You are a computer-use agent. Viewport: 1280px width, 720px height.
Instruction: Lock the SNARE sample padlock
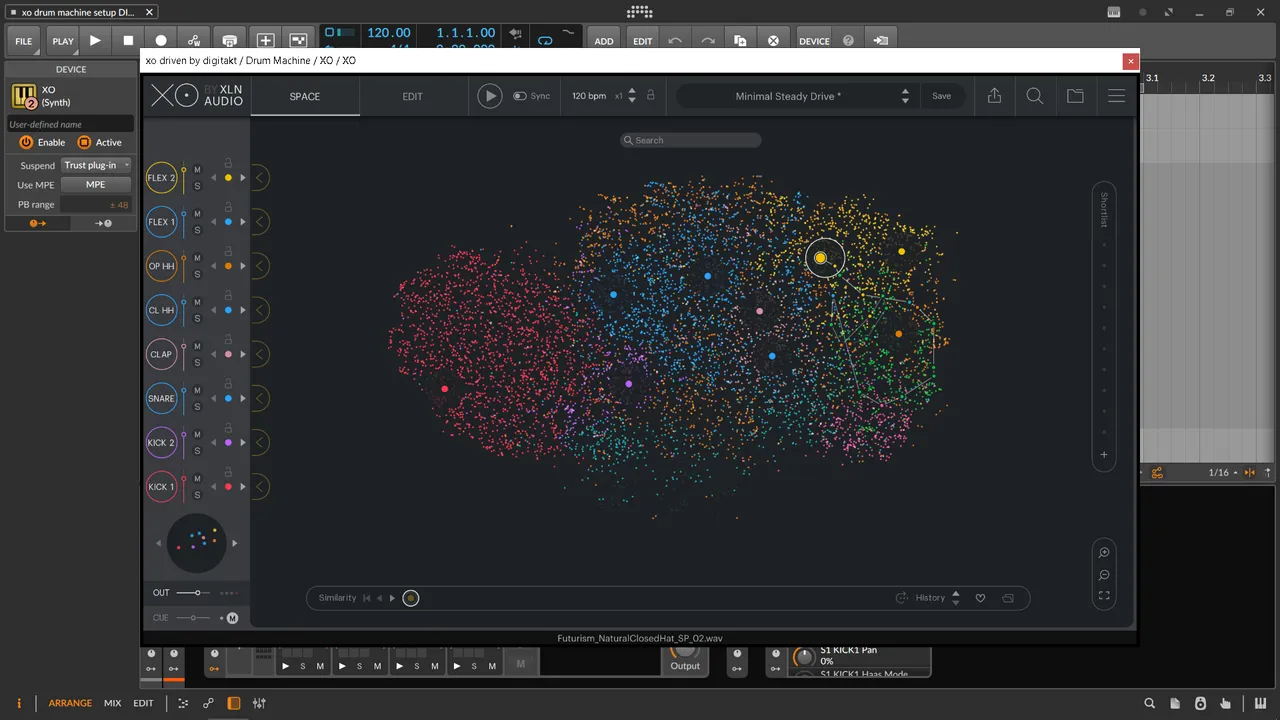(x=228, y=383)
